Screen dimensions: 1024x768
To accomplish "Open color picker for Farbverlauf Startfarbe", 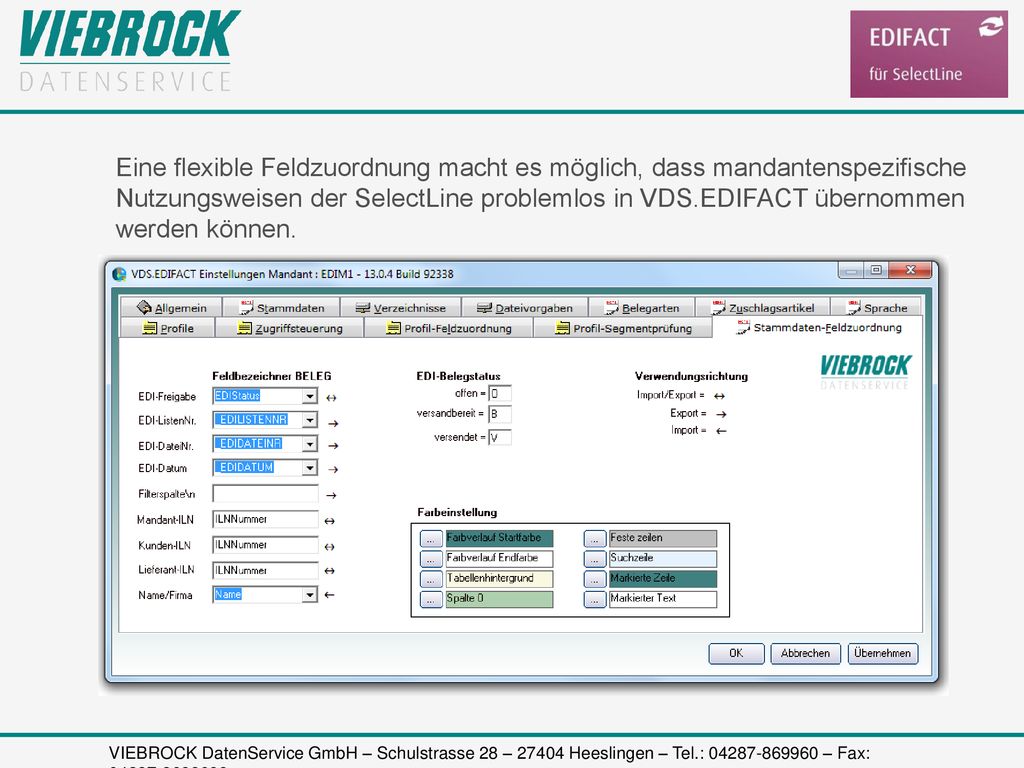I will (431, 539).
